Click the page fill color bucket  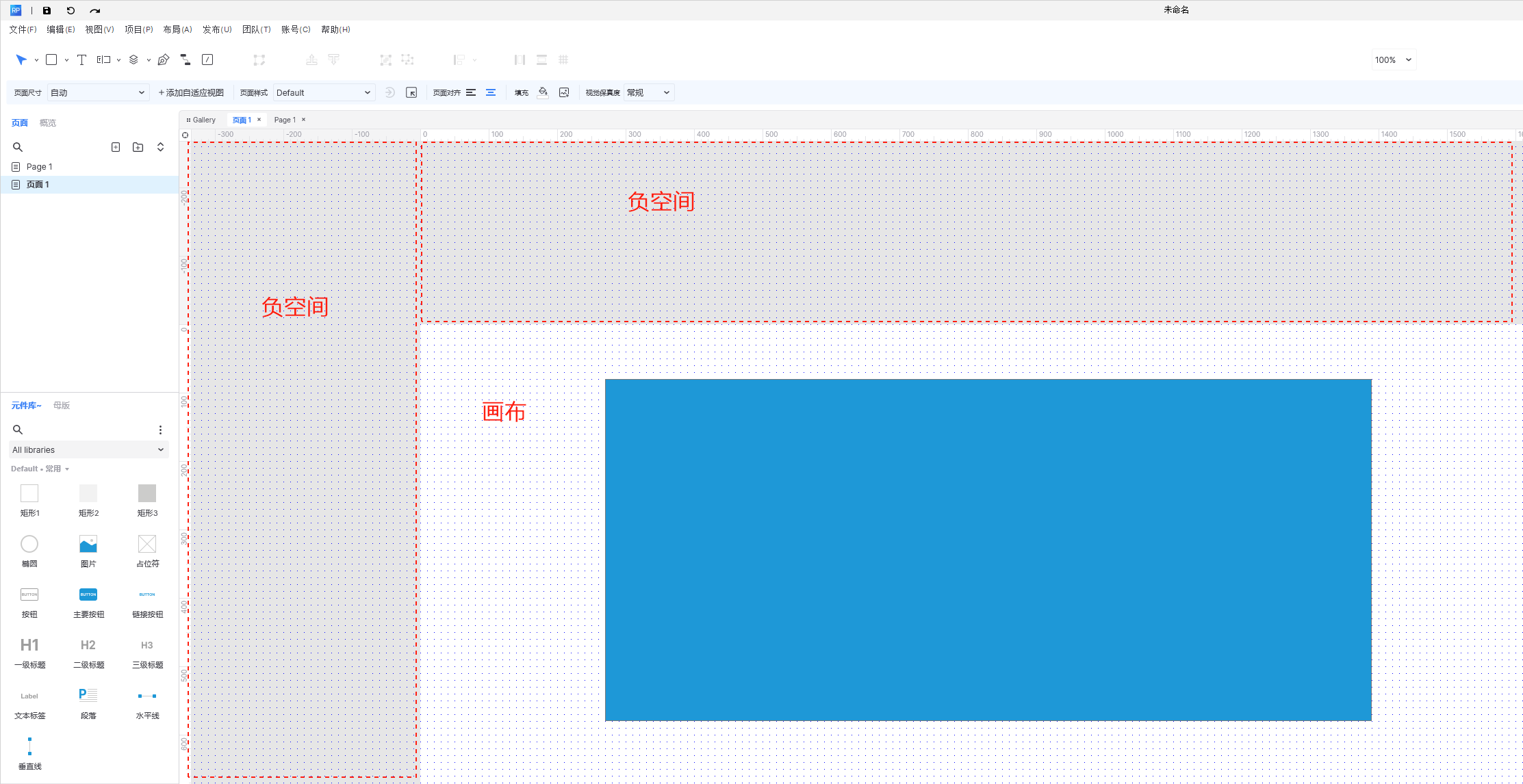[543, 92]
